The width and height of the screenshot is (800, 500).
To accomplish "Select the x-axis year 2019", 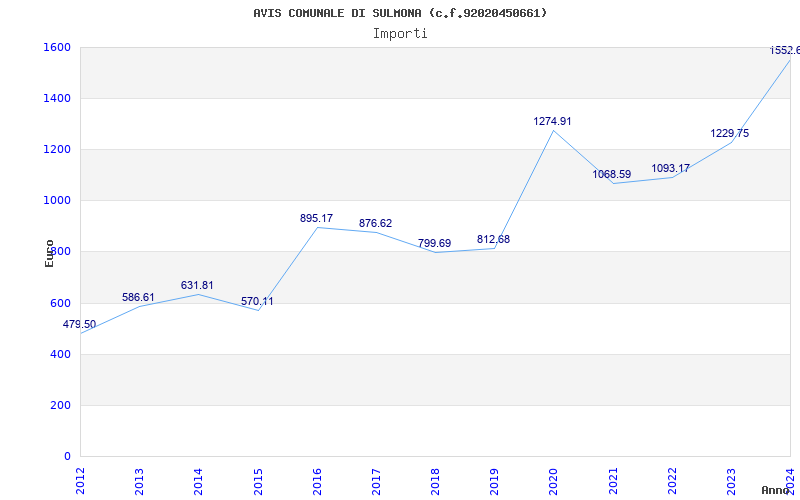I will click(x=495, y=481).
